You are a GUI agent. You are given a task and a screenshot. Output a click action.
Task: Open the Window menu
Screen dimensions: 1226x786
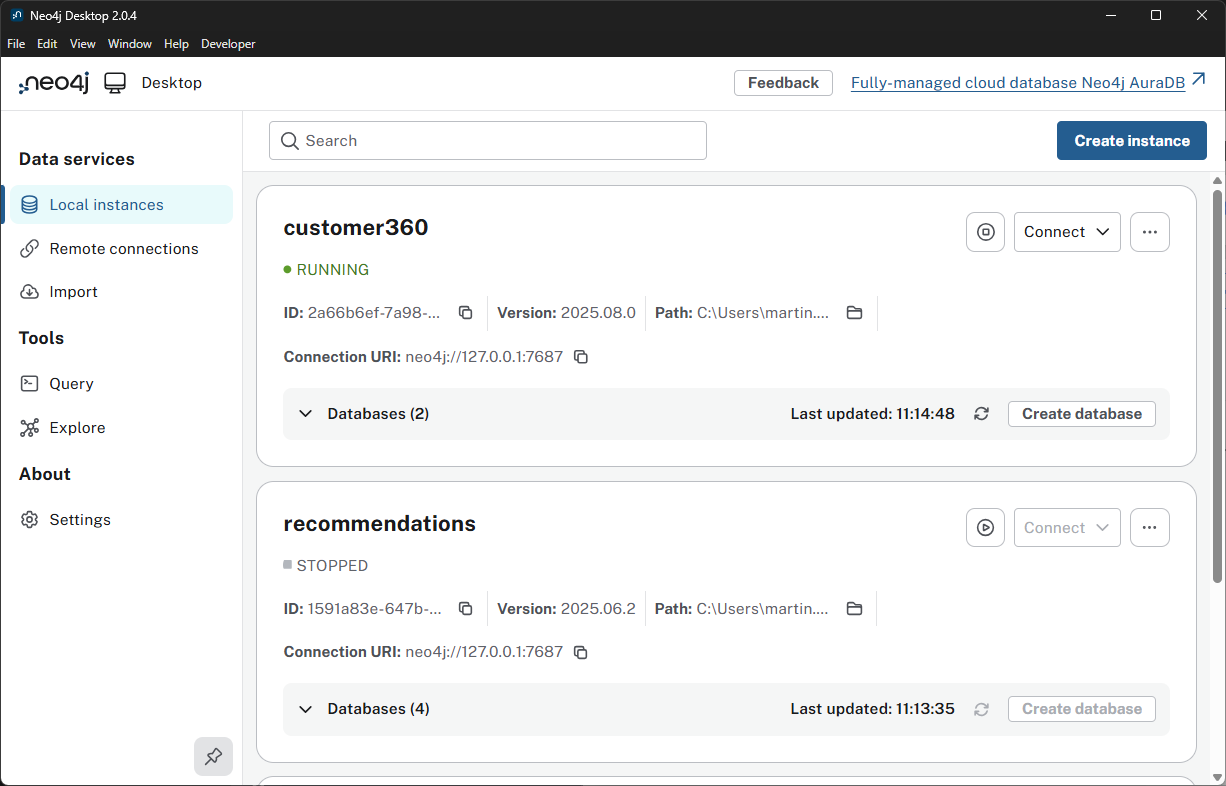(130, 44)
